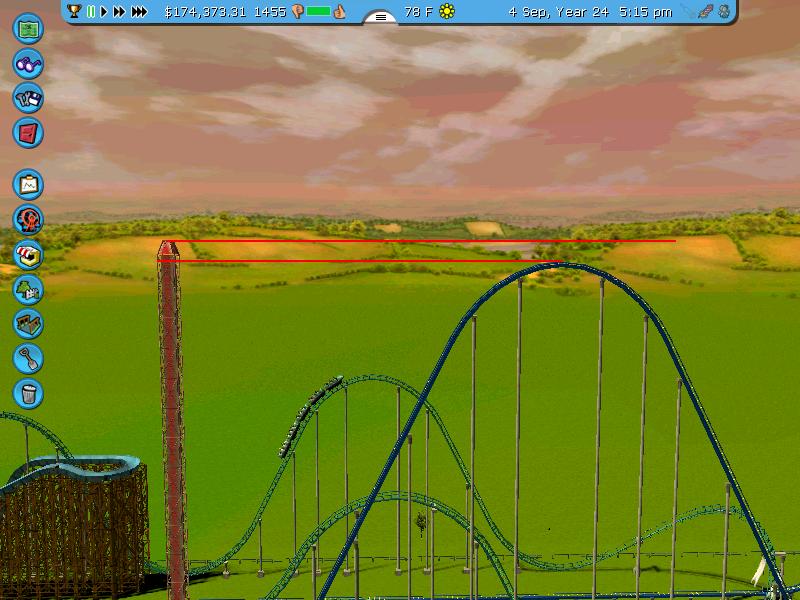Click the guest count 1455
800x600 pixels.
(270, 12)
